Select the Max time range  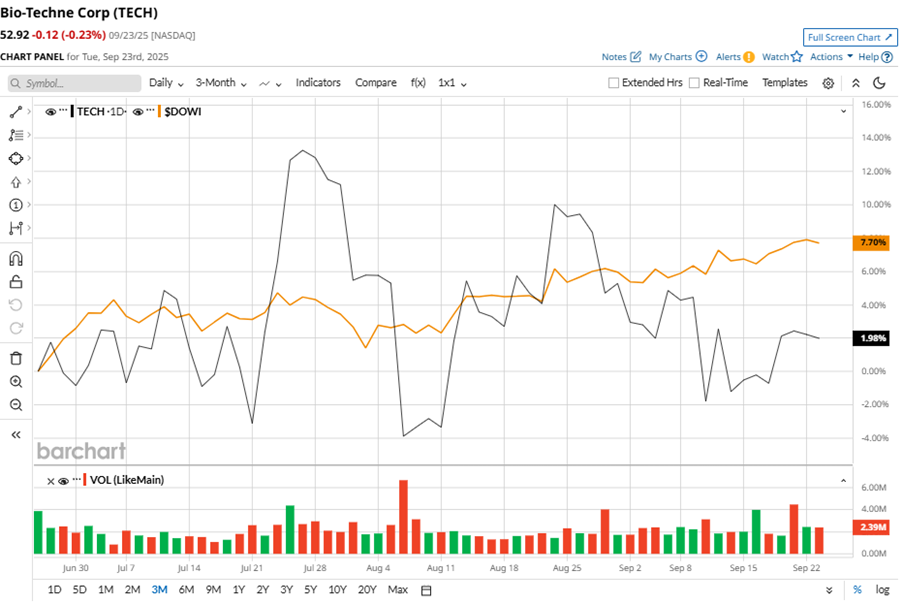pos(398,590)
